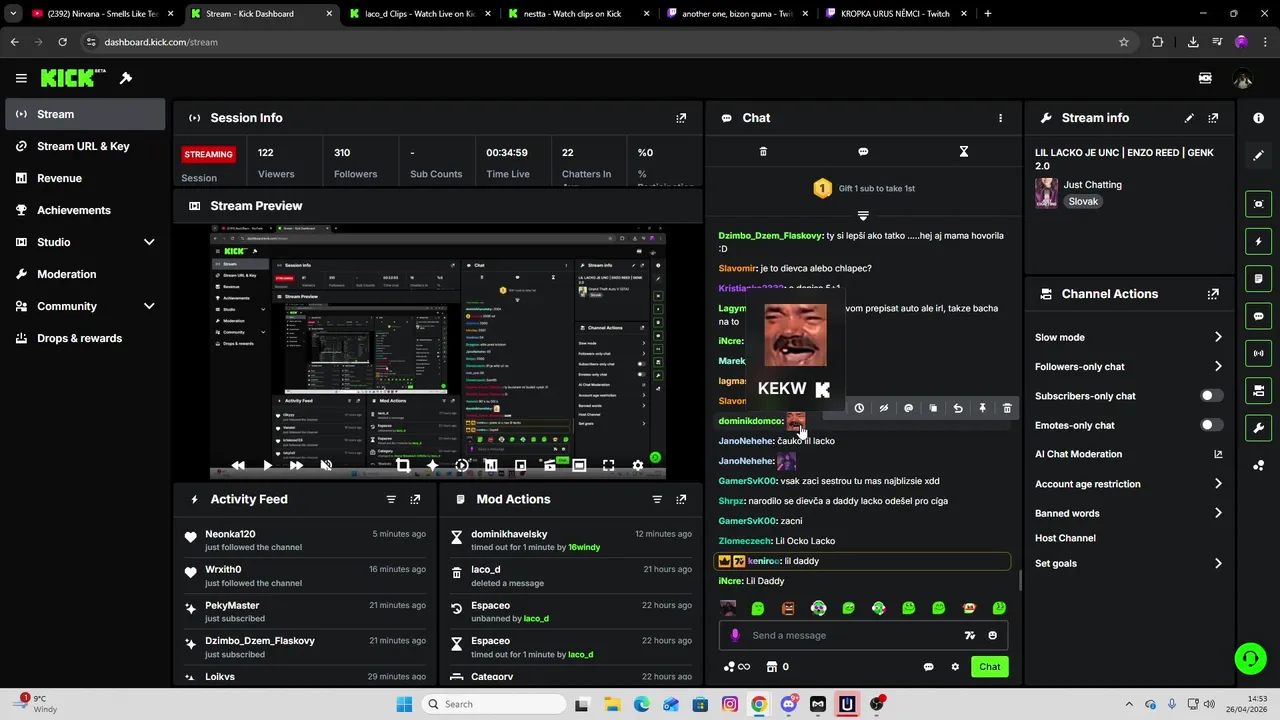Play the stream preview video
Screen dimensions: 1280x720
point(267,465)
